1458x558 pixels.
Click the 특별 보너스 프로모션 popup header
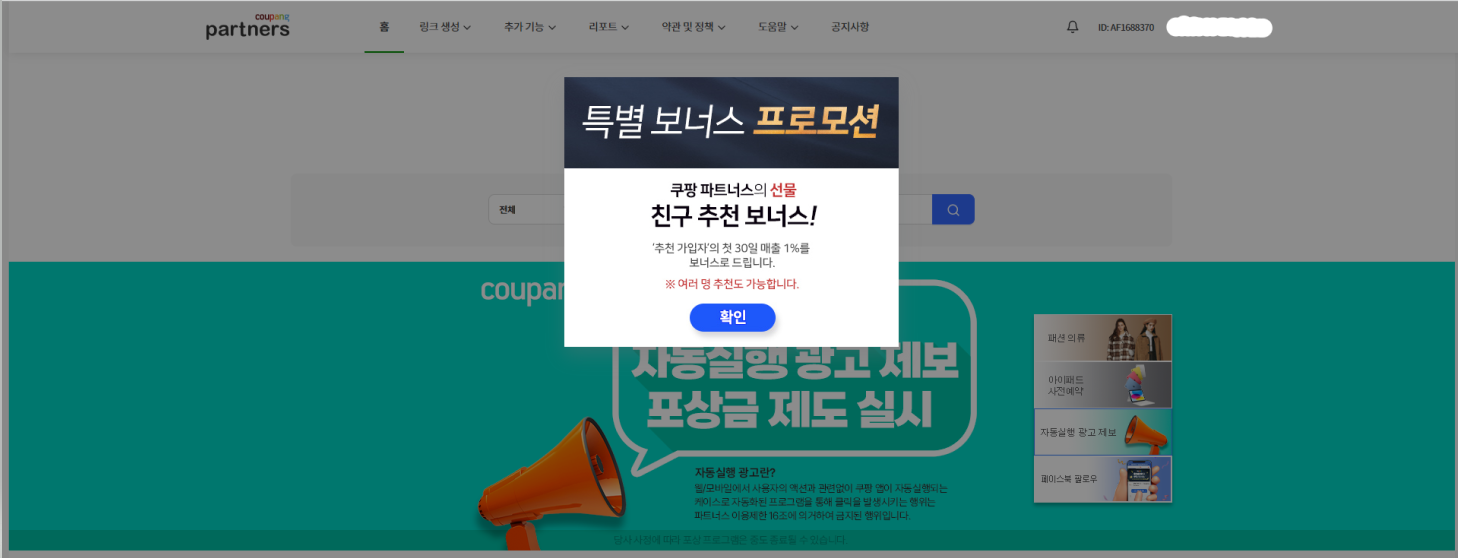click(x=731, y=122)
